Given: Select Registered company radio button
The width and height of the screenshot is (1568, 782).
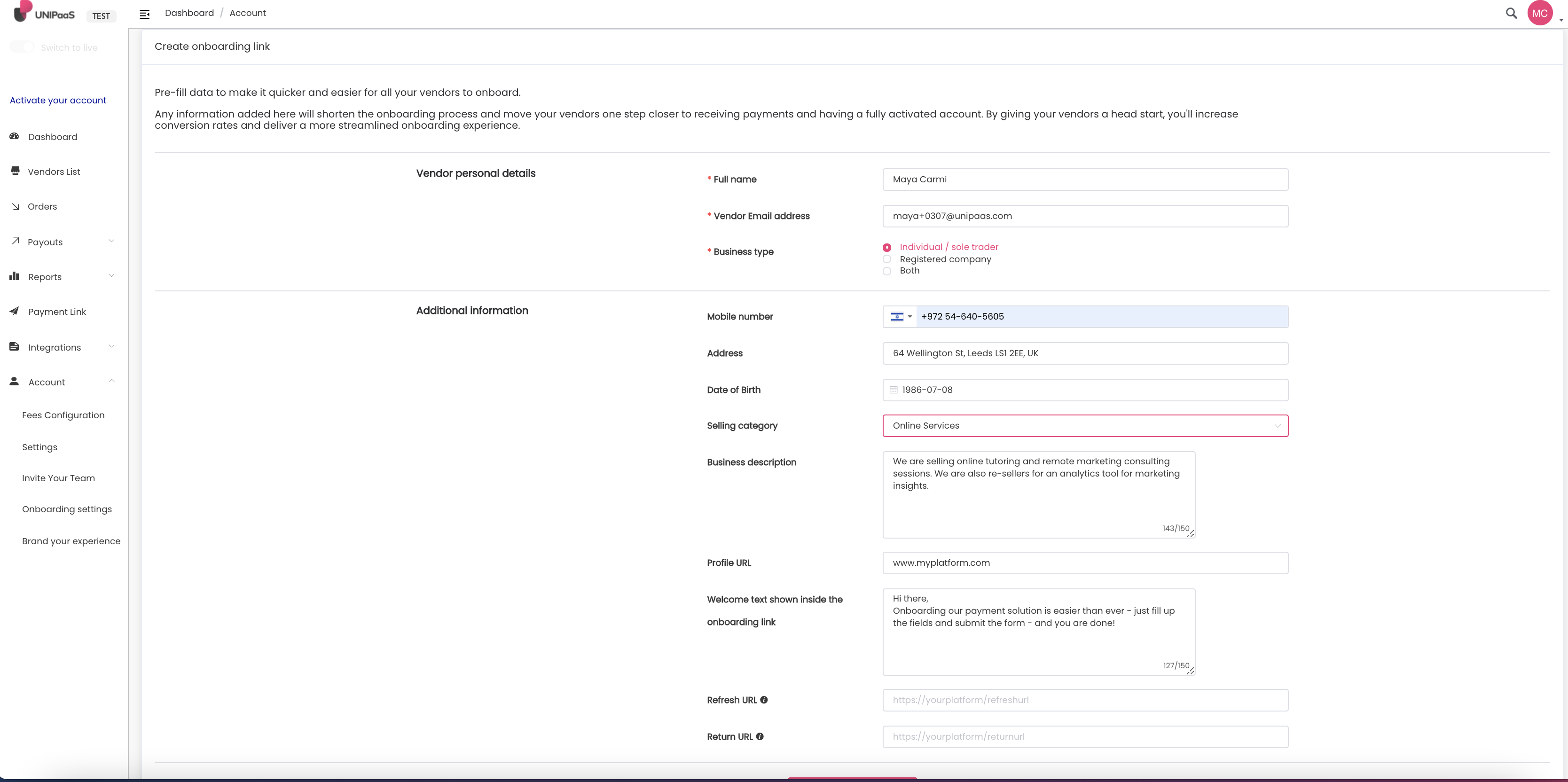Looking at the screenshot, I should tap(887, 259).
